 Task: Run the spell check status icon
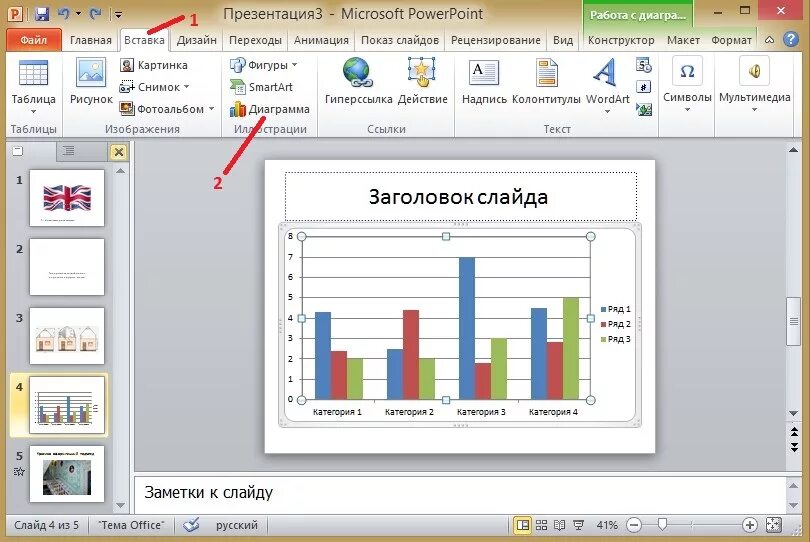(x=191, y=525)
